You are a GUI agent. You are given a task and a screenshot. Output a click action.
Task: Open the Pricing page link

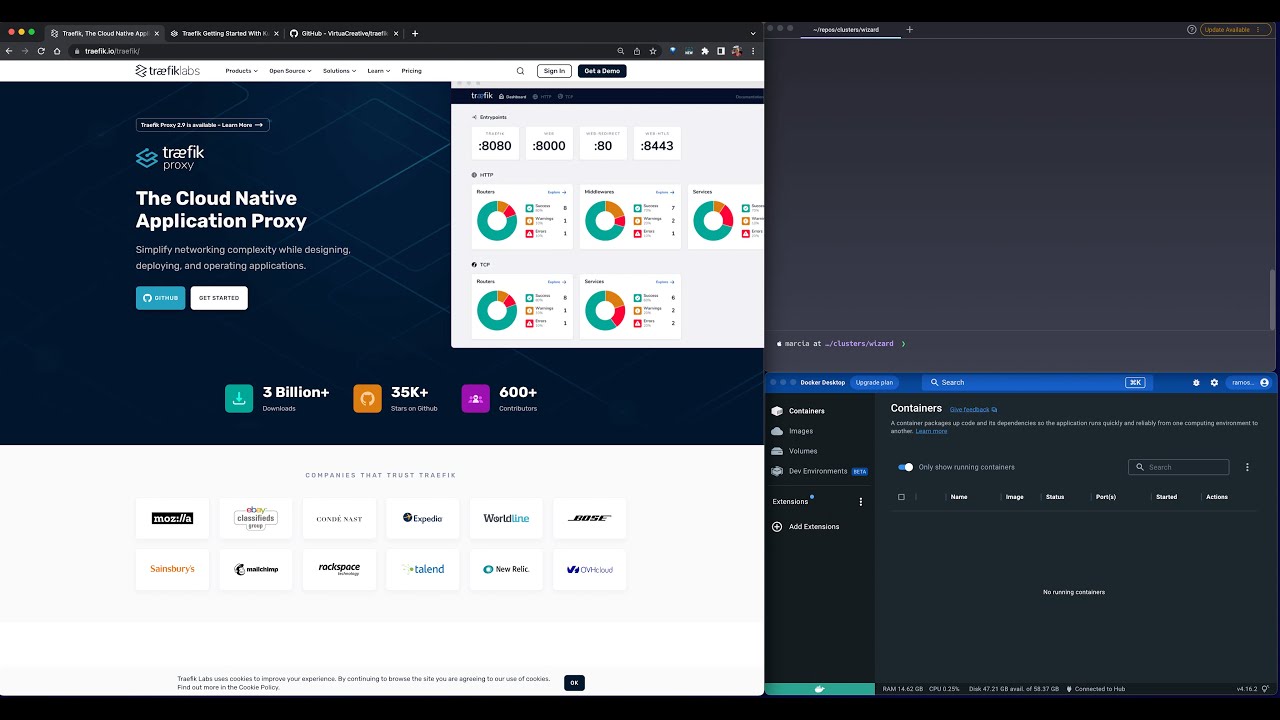point(411,71)
